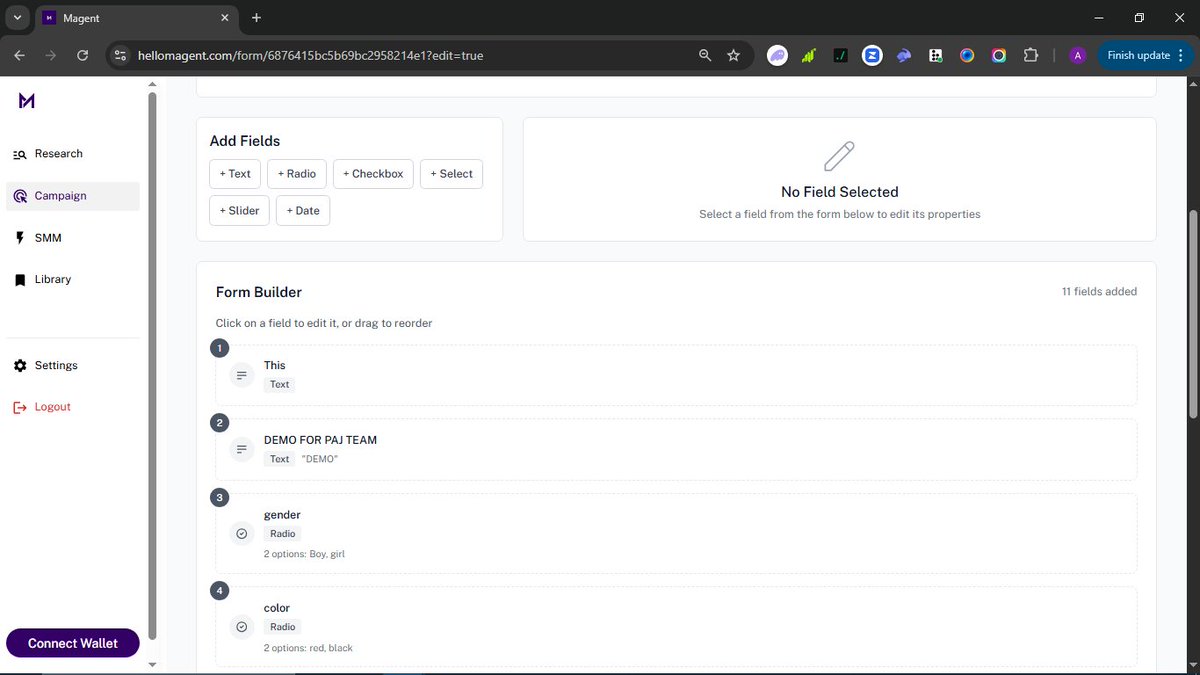Click the pencil icon in No Field Selected panel
The image size is (1200, 675).
click(839, 156)
